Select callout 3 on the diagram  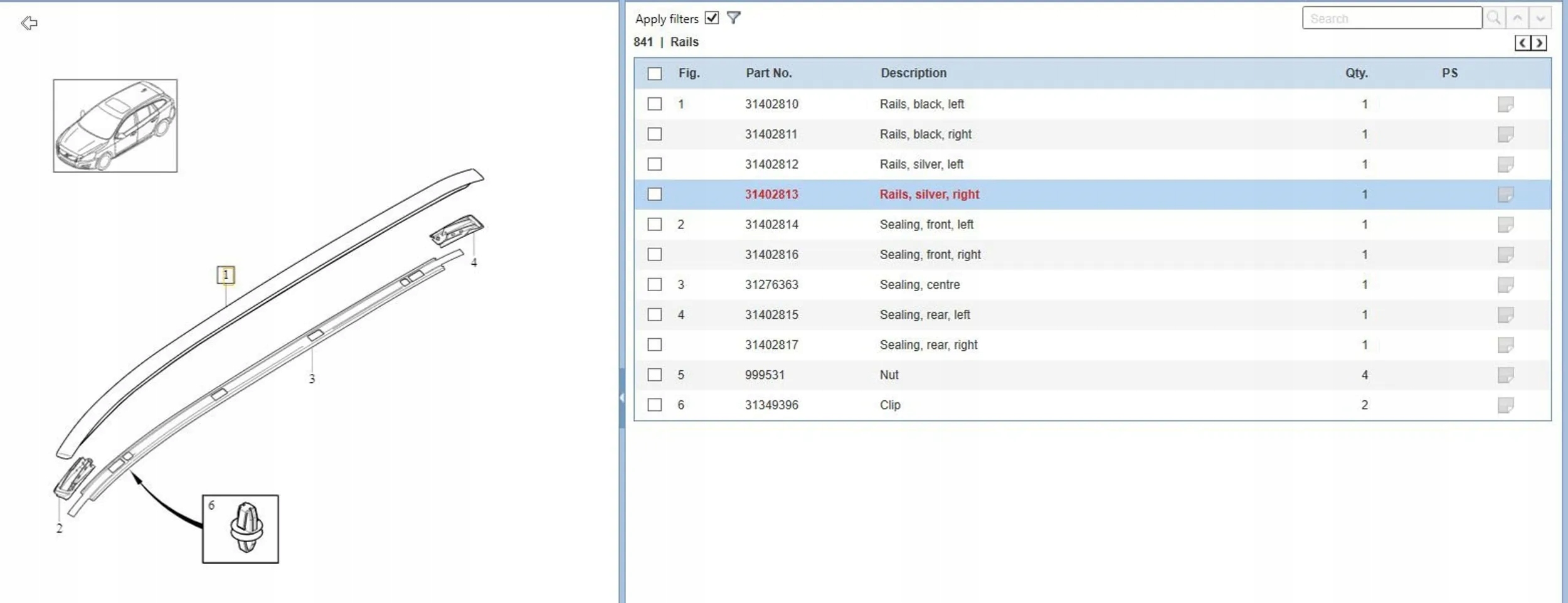[312, 379]
